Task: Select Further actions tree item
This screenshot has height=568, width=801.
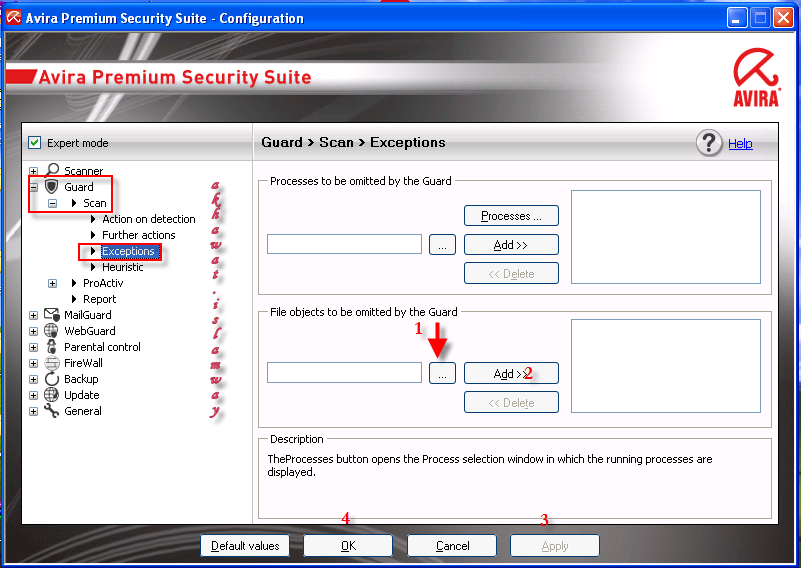Action: pyautogui.click(x=138, y=235)
